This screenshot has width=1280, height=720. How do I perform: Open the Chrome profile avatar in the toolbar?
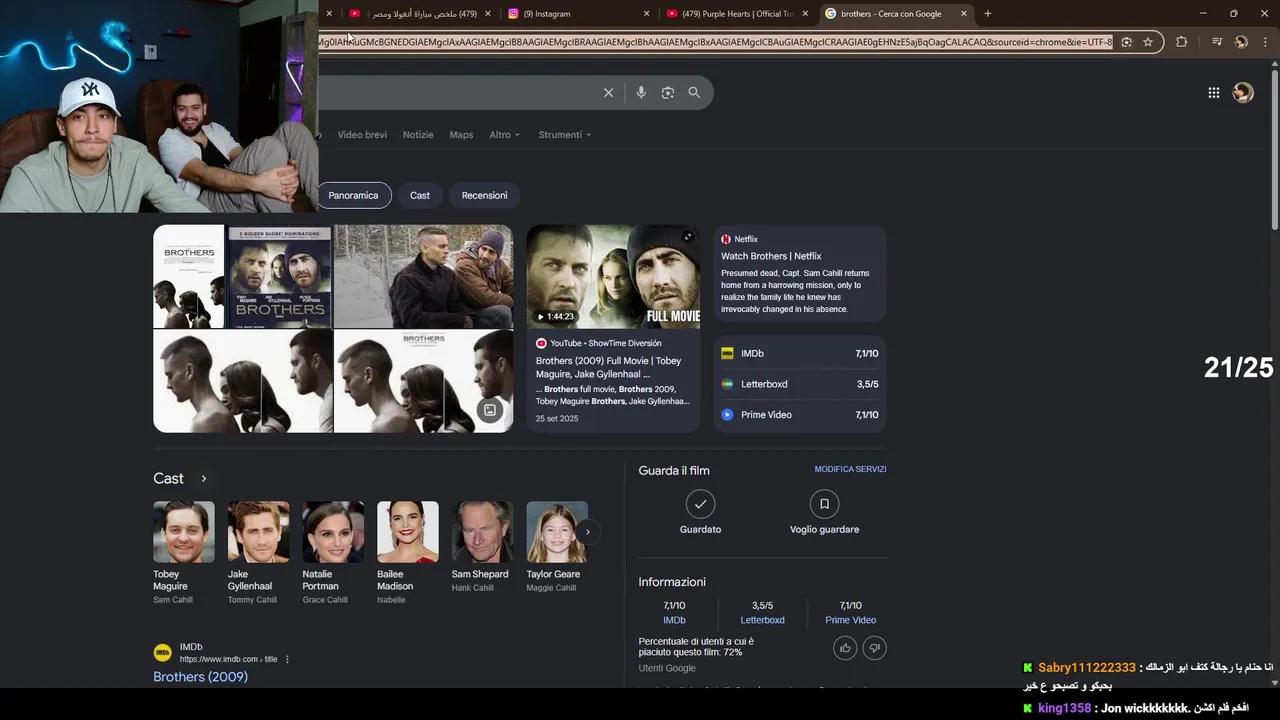tap(1241, 42)
